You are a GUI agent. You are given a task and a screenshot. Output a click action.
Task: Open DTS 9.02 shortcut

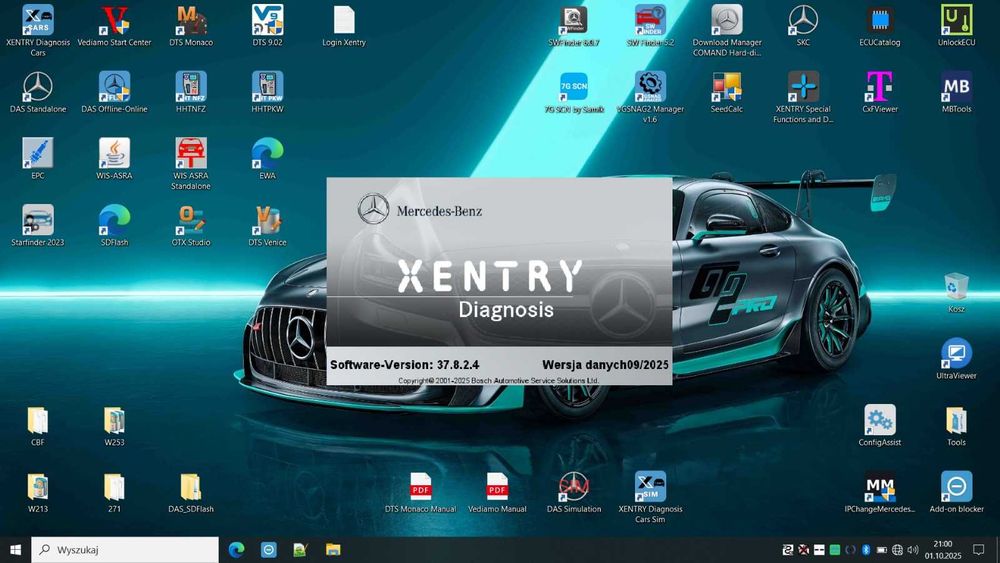click(267, 21)
